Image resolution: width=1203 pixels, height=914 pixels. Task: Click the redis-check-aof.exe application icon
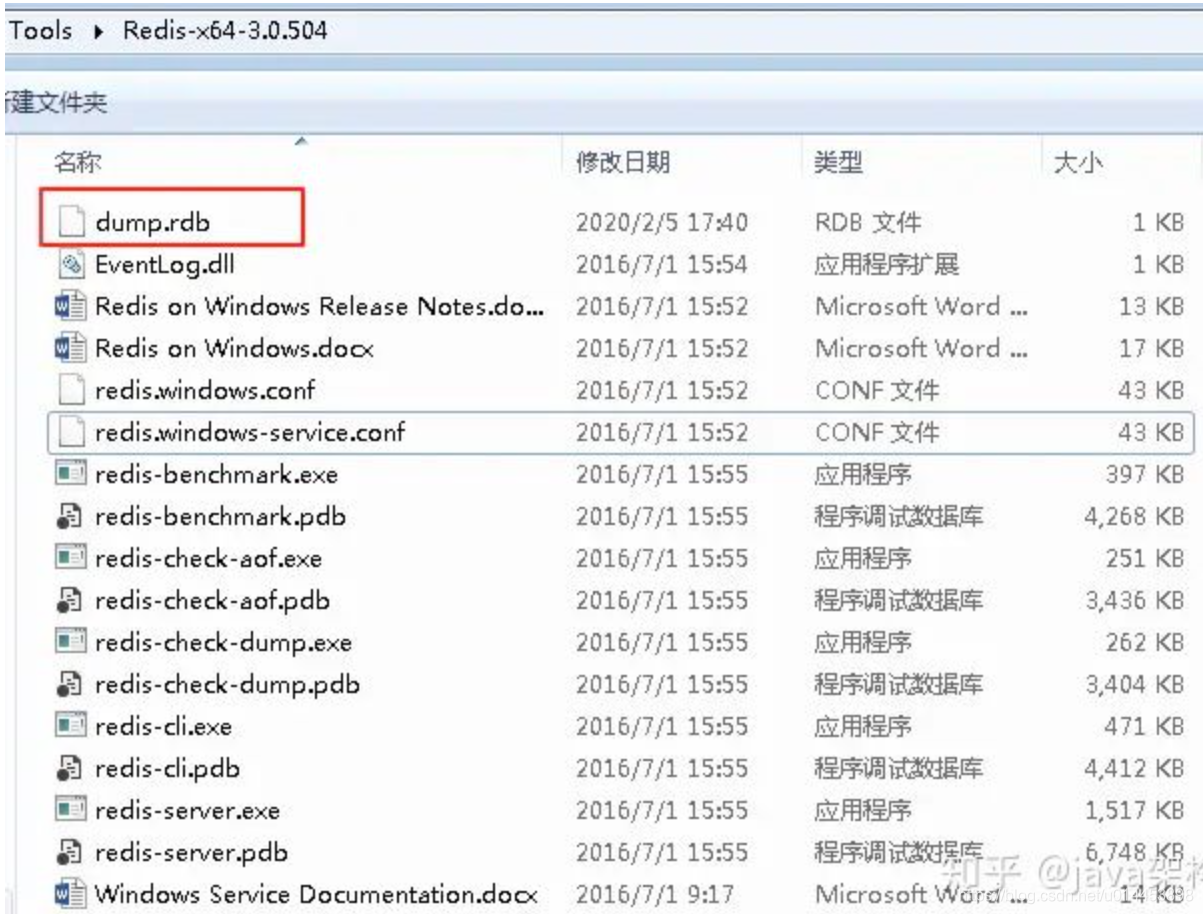point(70,558)
